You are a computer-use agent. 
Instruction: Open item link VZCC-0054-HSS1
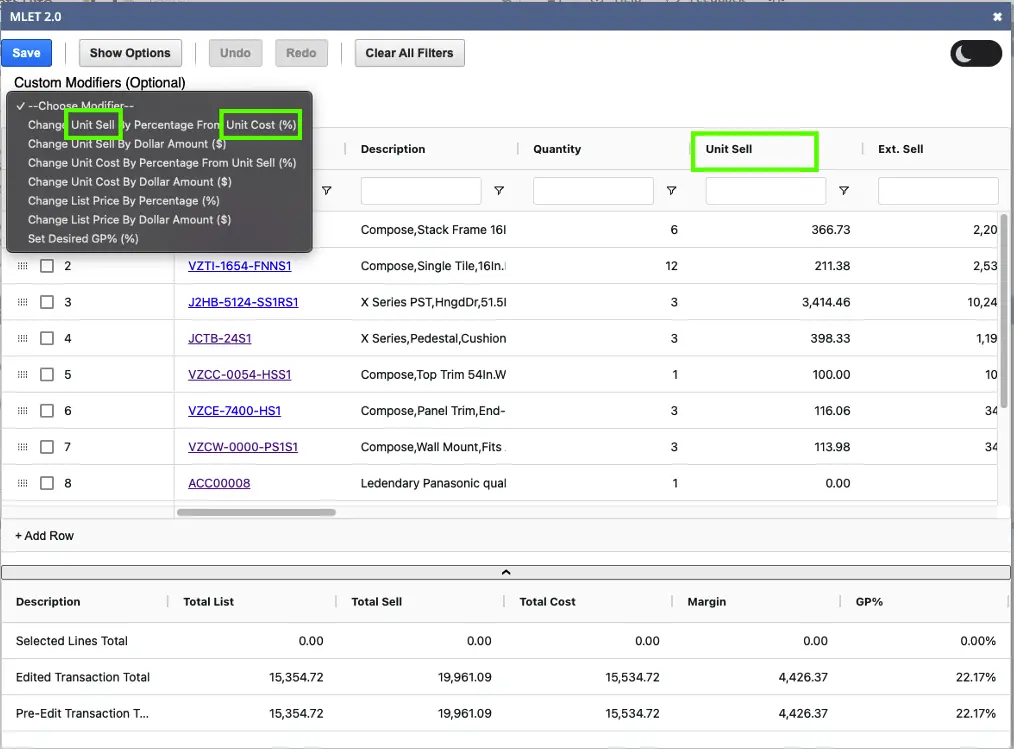tap(240, 374)
